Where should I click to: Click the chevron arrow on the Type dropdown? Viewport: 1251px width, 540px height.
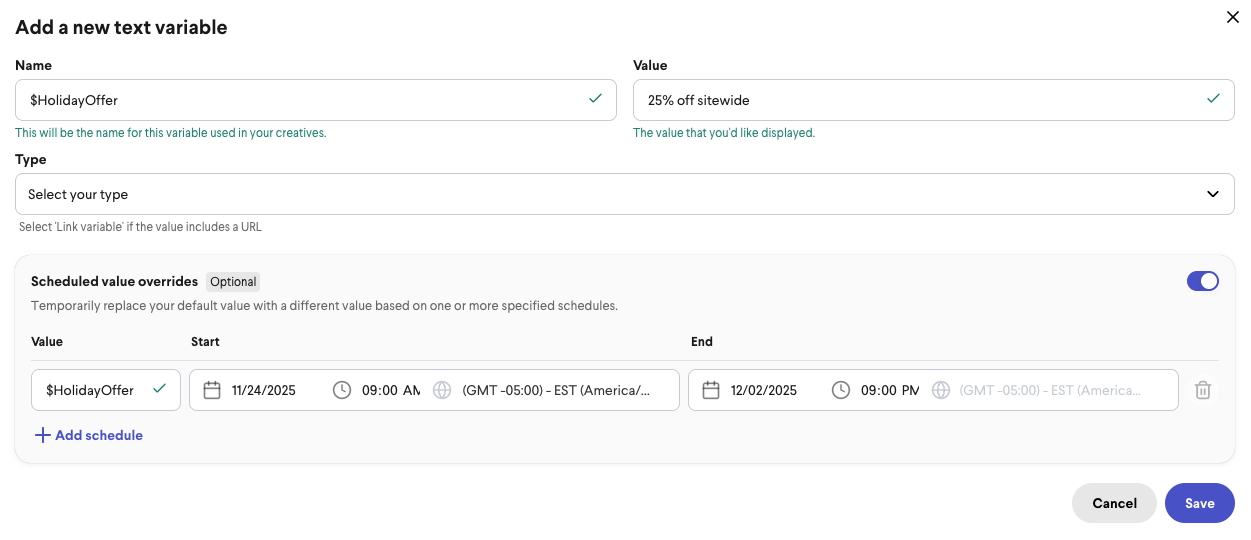(x=1213, y=194)
